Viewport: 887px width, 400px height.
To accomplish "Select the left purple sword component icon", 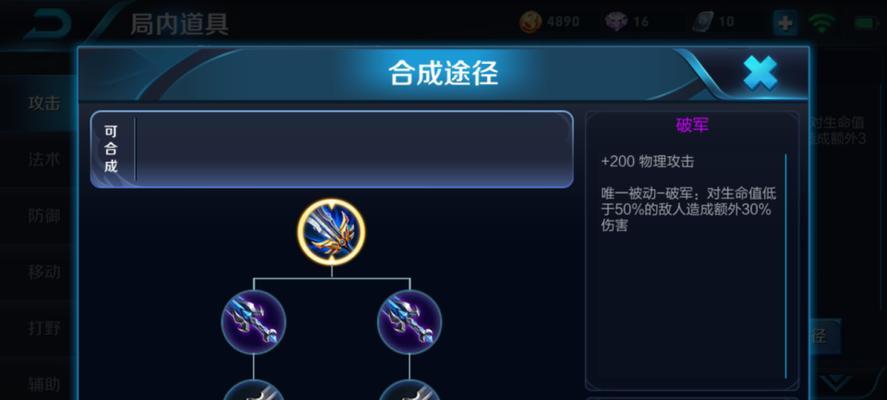I will [253, 322].
